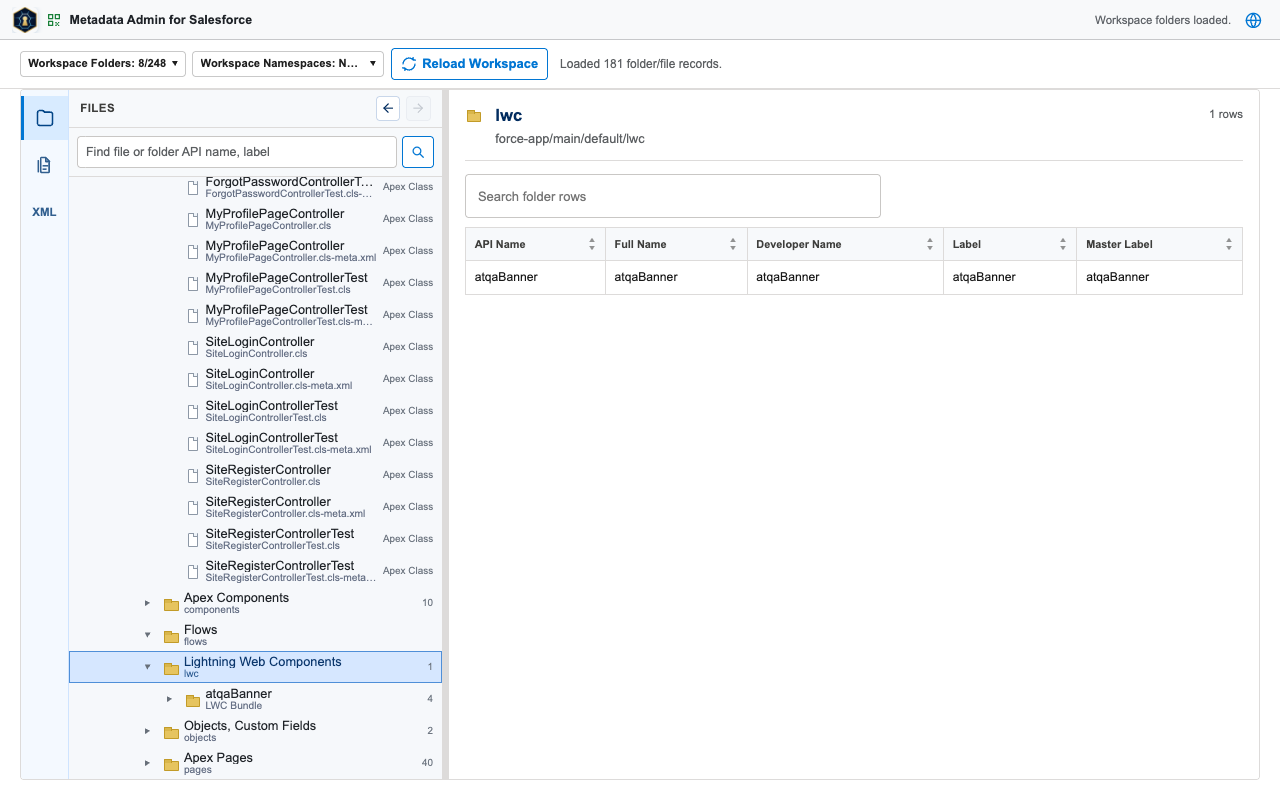
Task: Select the Apex Pages folder row
Action: 255,763
